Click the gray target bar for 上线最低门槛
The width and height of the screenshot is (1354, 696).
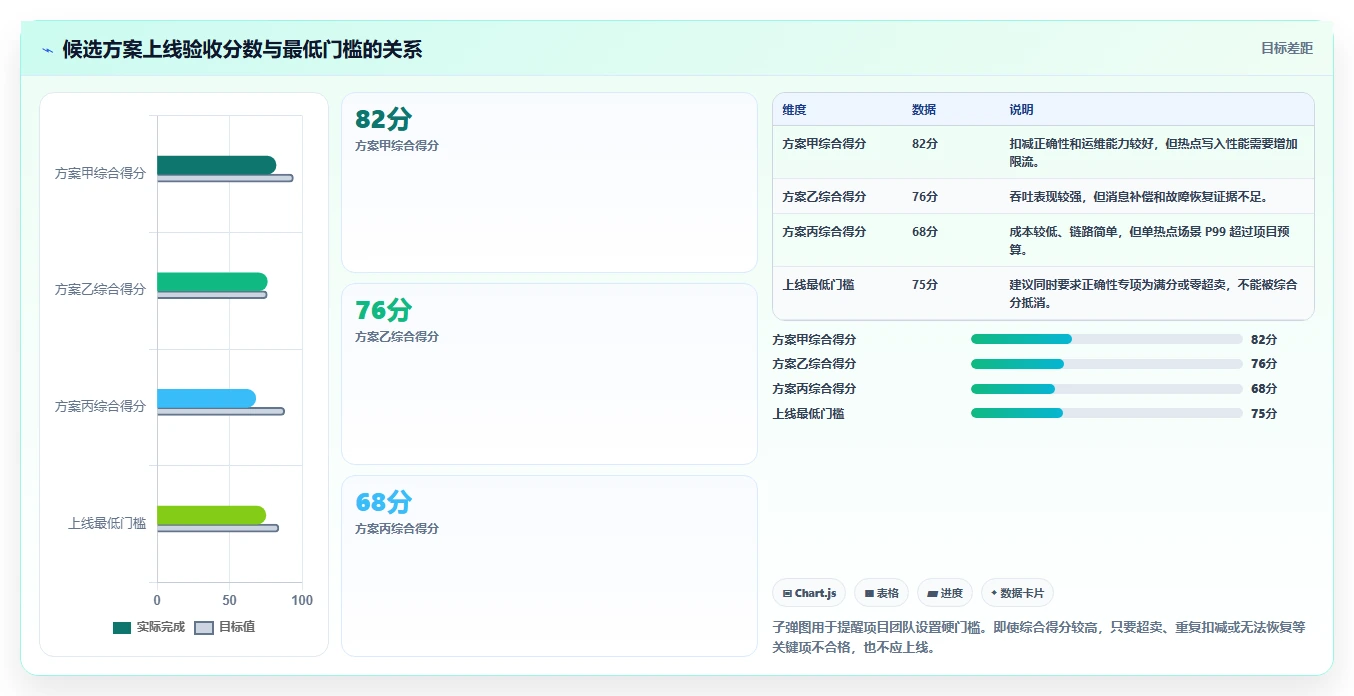coord(218,528)
